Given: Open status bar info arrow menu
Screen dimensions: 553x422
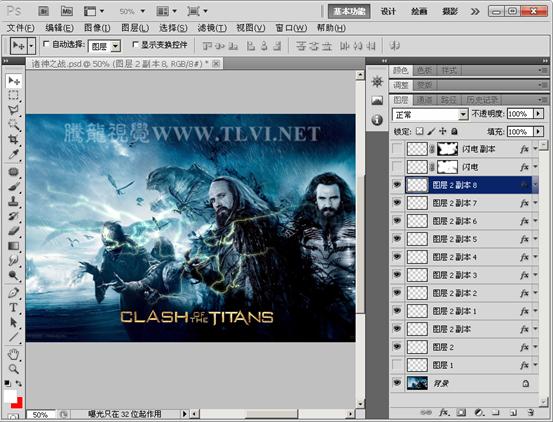Looking at the screenshot, I should click(x=184, y=414).
